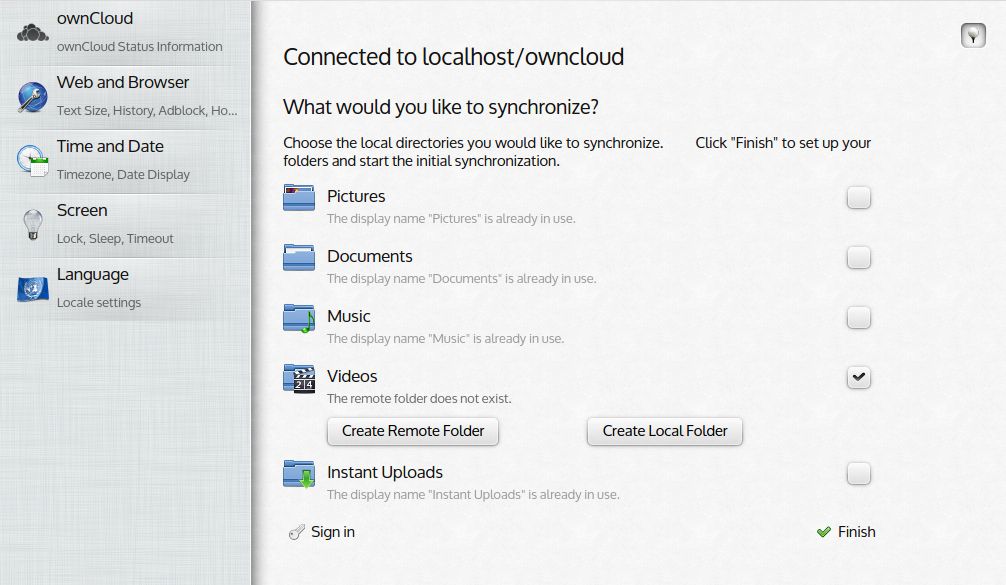Click 'ownCloud Status Information' subtitle
The image size is (1006, 585).
tap(139, 47)
